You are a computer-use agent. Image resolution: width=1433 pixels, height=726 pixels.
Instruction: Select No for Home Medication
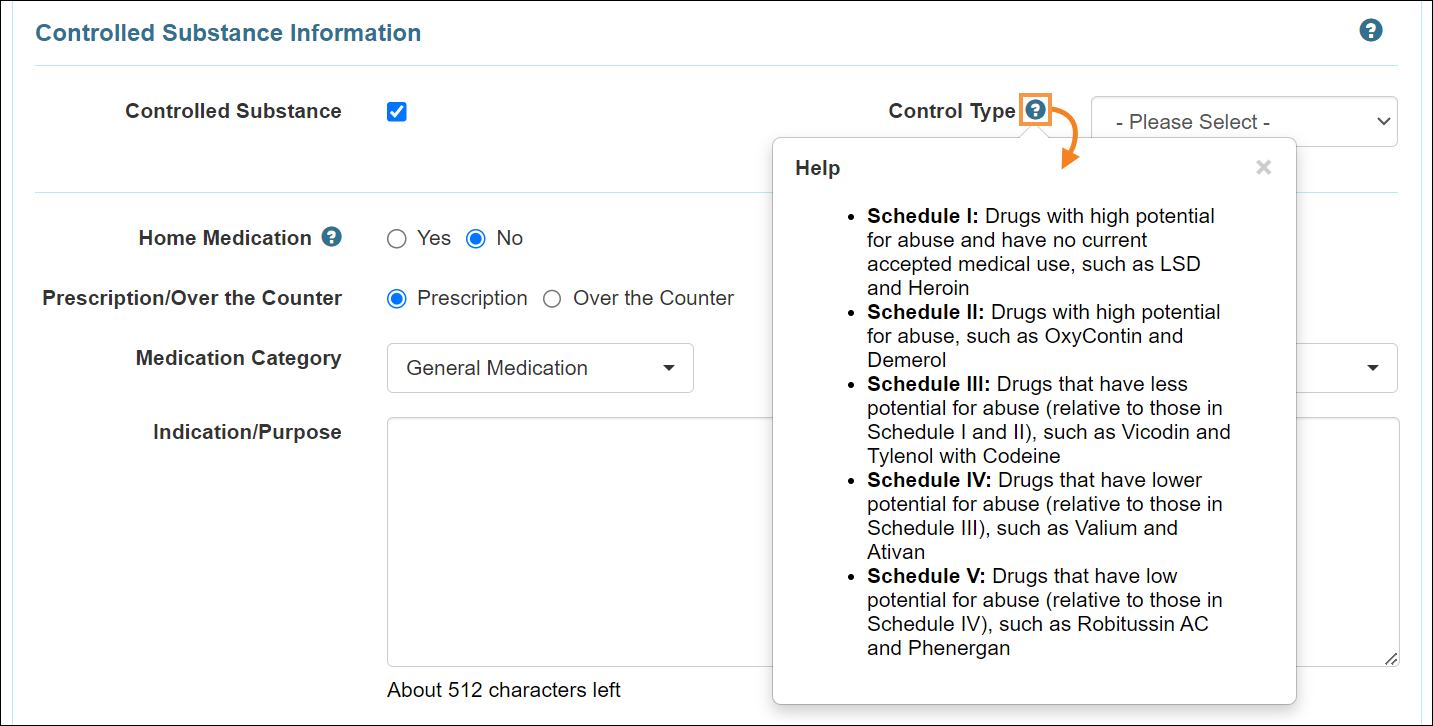click(x=476, y=239)
